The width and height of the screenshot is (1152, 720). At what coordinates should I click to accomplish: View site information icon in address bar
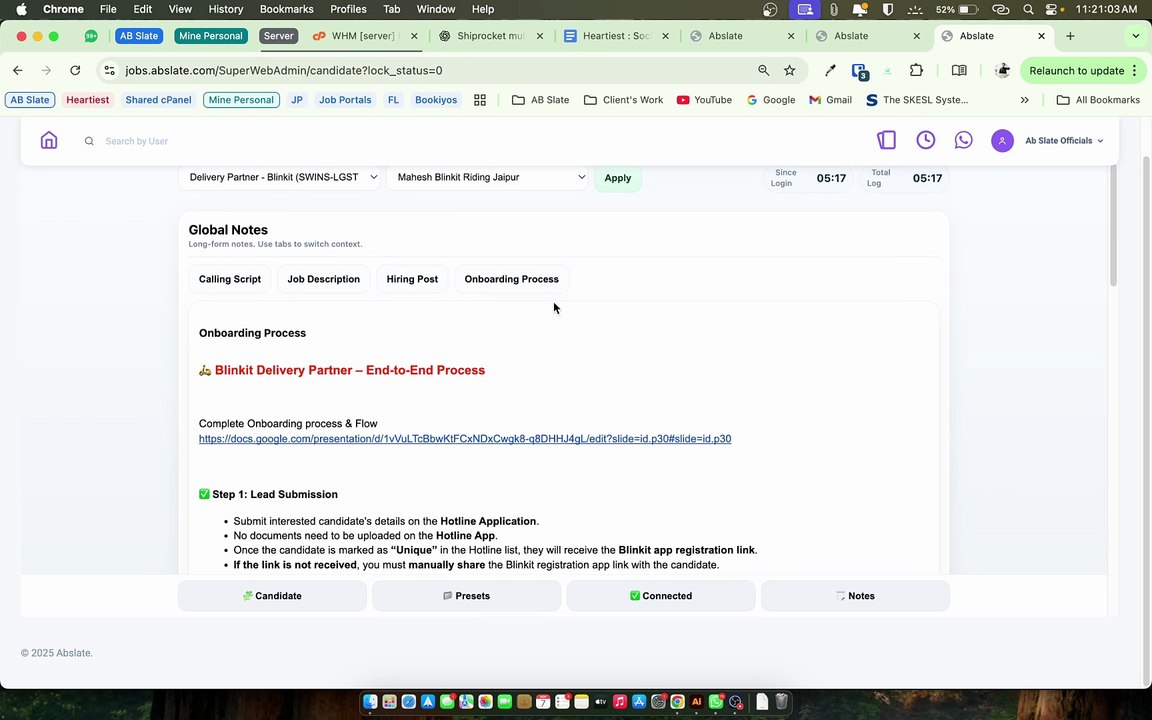click(109, 71)
